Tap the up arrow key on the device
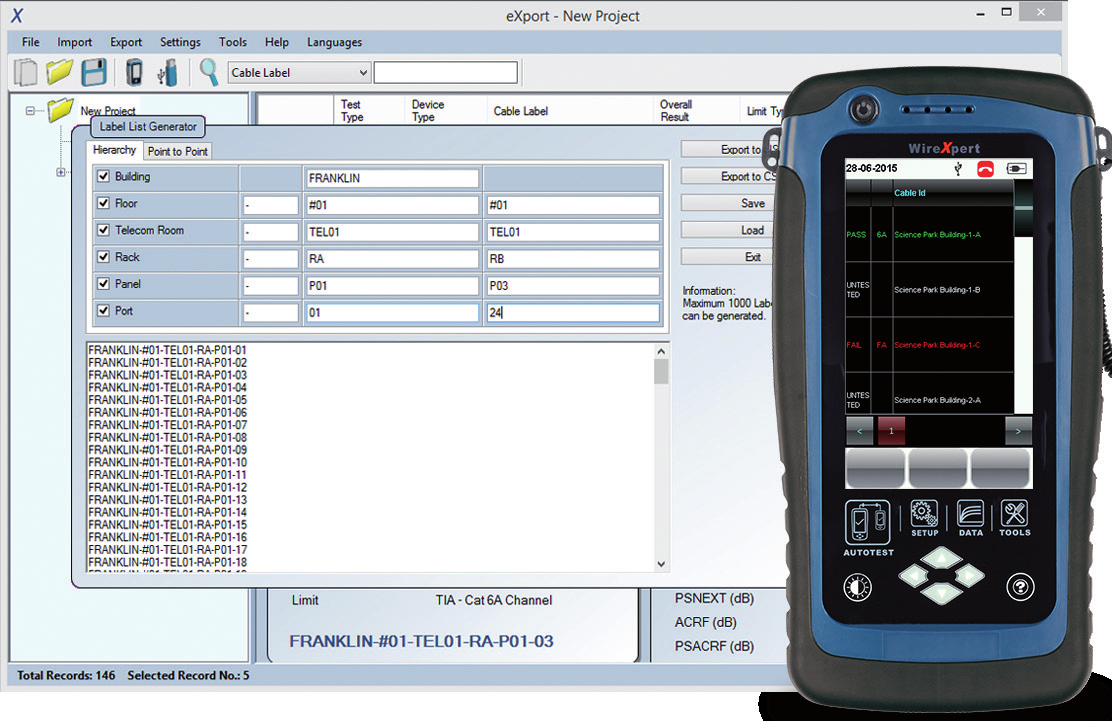The height and width of the screenshot is (721, 1112). pos(942,558)
